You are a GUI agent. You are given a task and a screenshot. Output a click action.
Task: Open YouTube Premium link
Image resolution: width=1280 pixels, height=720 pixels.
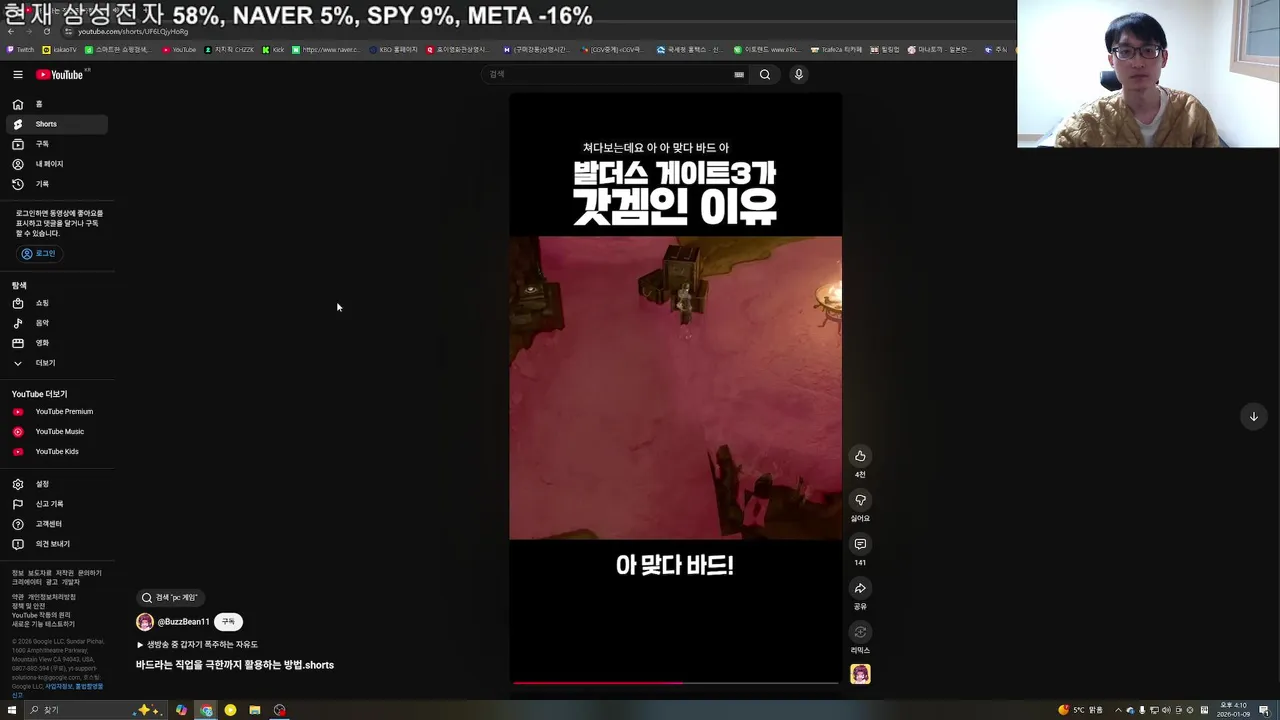click(x=57, y=412)
